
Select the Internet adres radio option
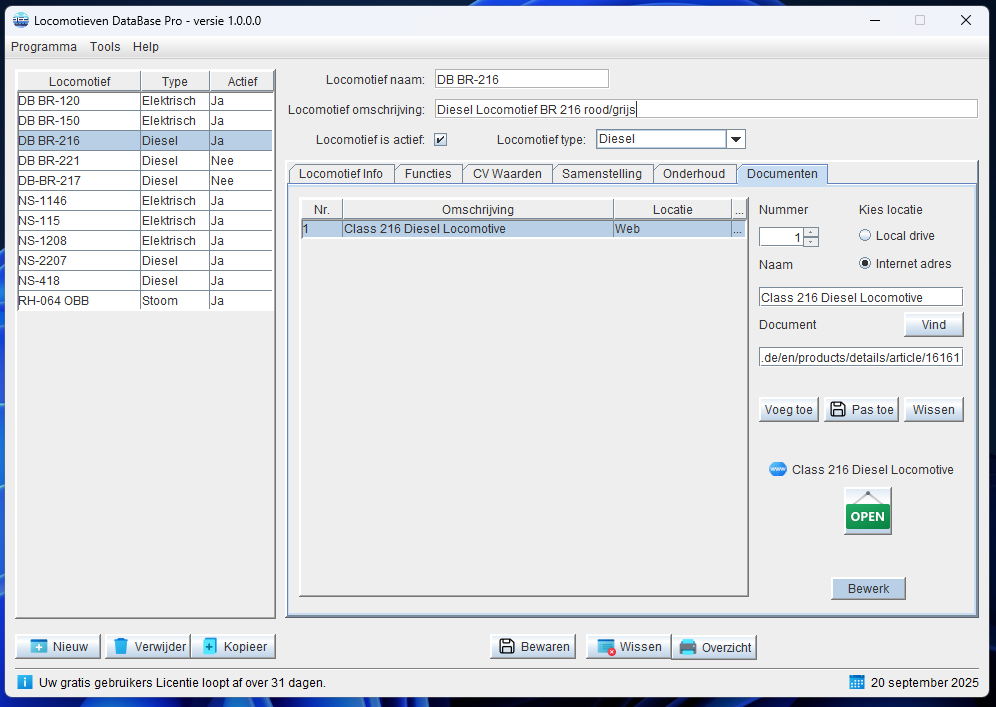[866, 264]
